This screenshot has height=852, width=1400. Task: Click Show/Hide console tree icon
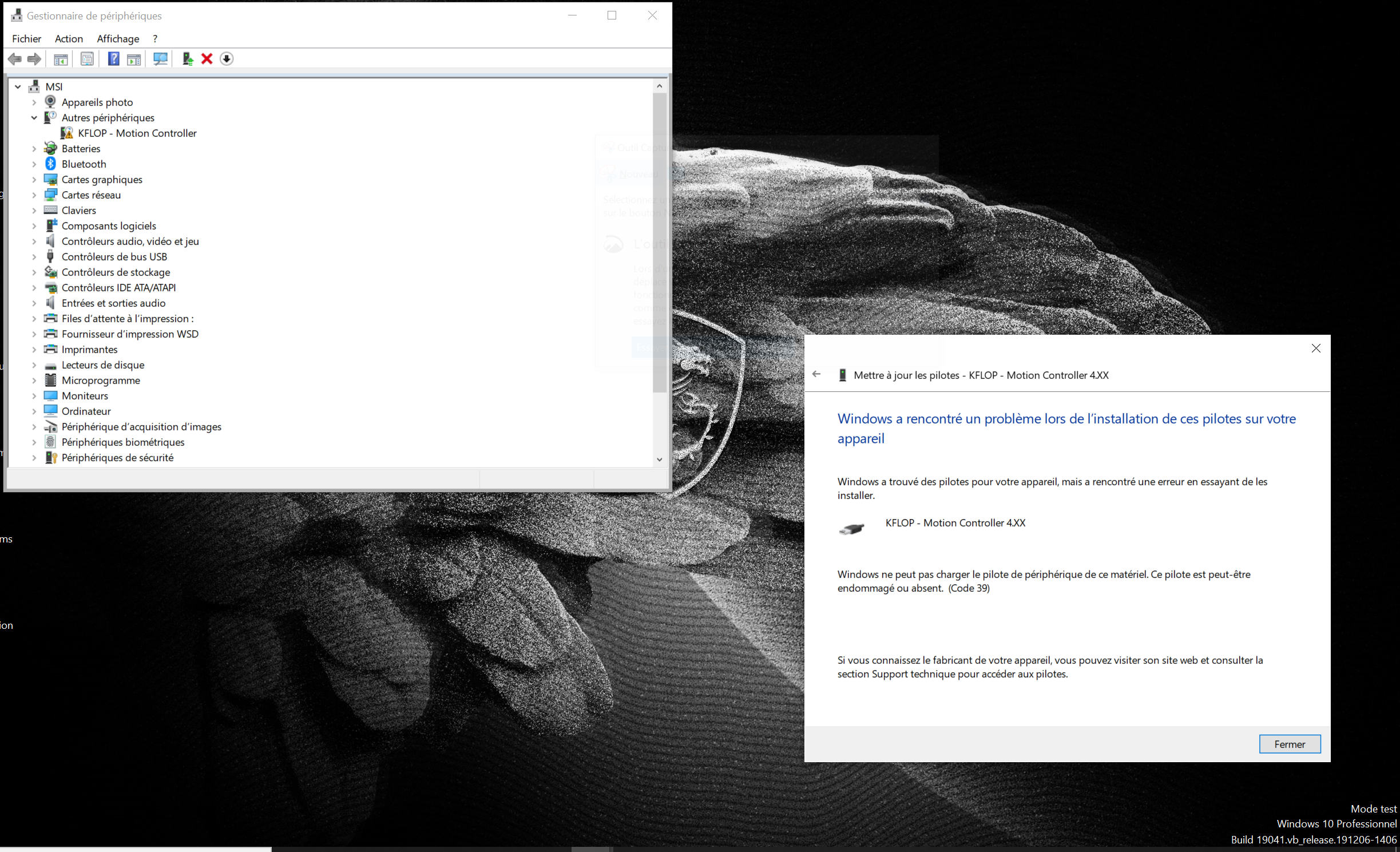point(61,59)
